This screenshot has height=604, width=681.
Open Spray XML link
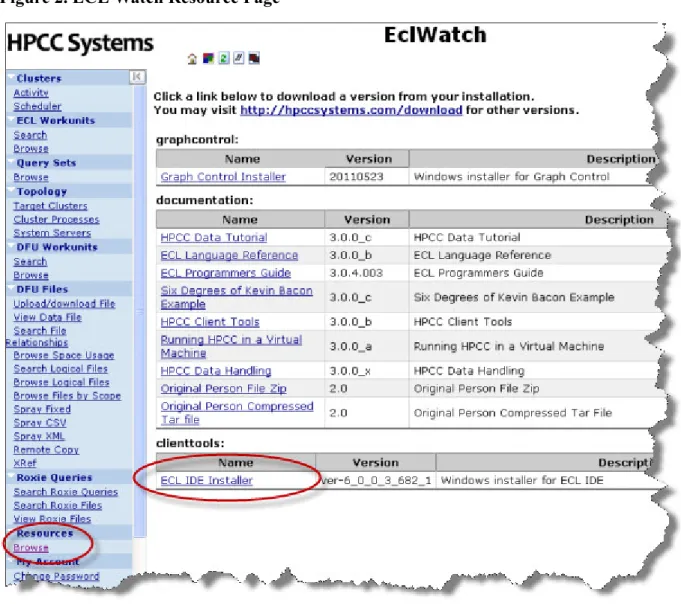39,436
